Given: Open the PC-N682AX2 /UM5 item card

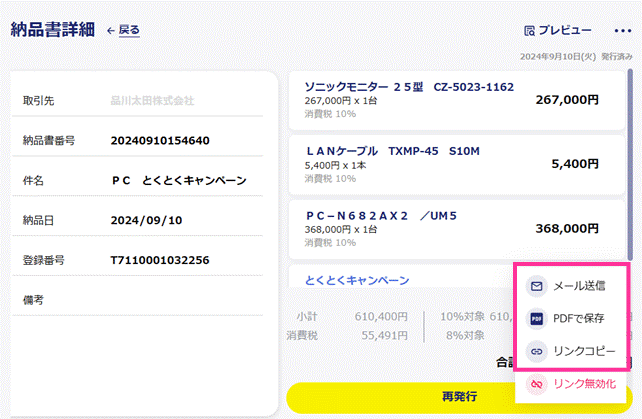Looking at the screenshot, I should [x=457, y=229].
